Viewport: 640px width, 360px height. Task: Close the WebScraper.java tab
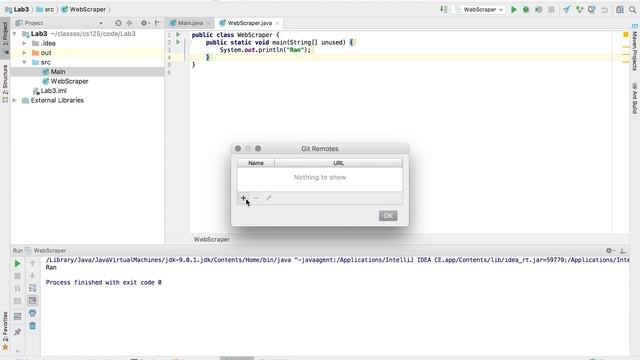coord(277,23)
